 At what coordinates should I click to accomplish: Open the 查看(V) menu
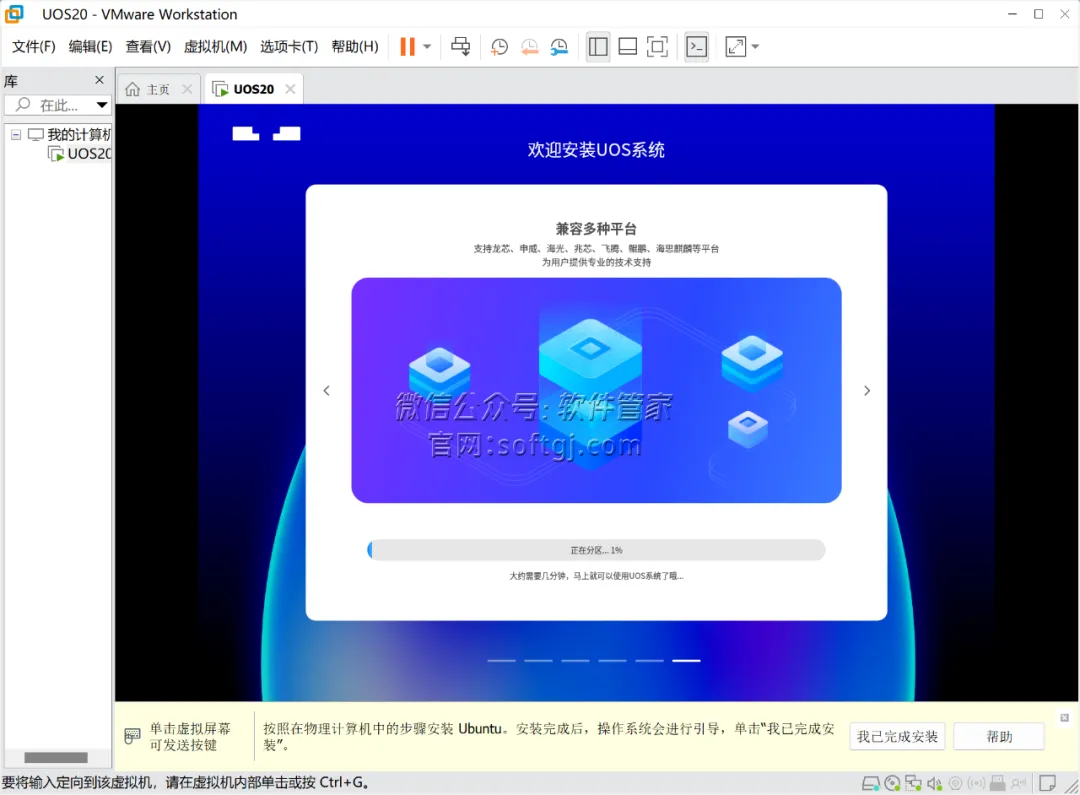coord(148,47)
